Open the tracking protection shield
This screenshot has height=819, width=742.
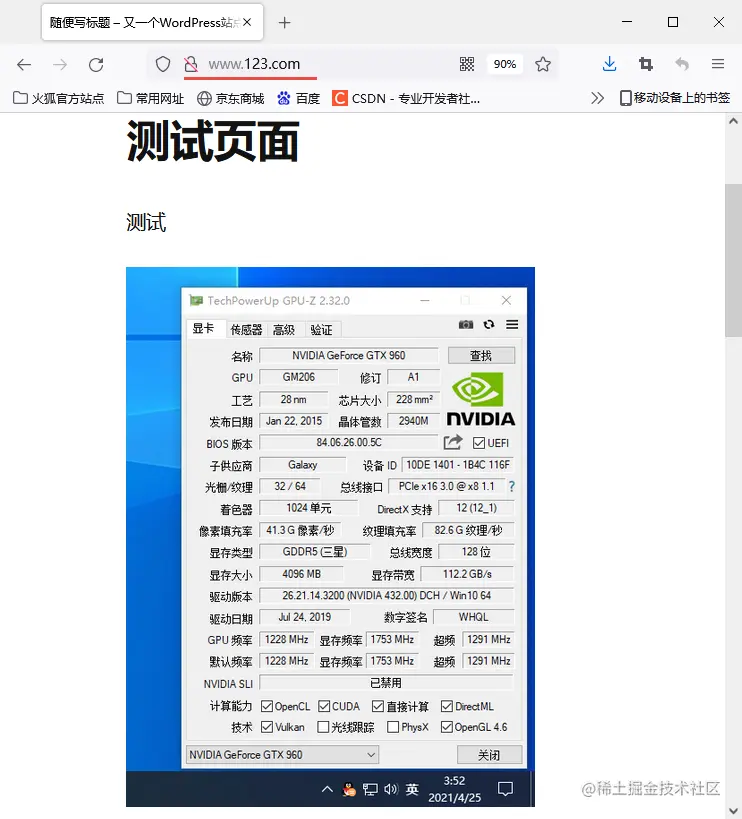point(163,64)
